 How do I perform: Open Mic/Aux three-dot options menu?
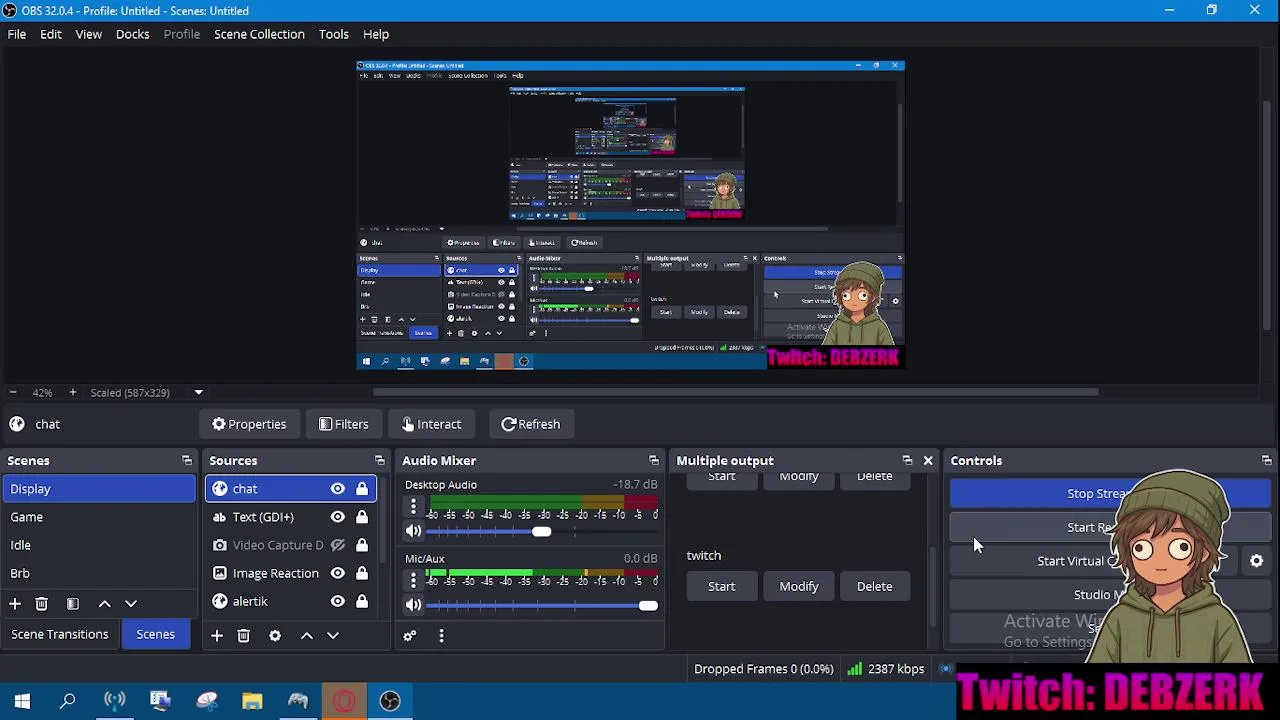click(413, 581)
